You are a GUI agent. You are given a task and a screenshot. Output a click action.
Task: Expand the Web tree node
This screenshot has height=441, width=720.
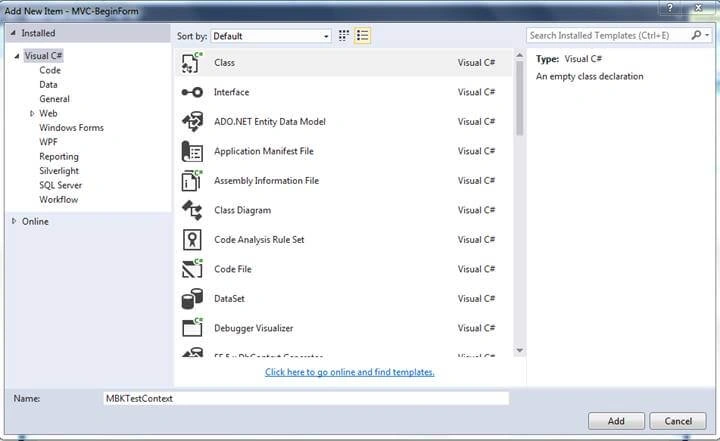click(32, 113)
